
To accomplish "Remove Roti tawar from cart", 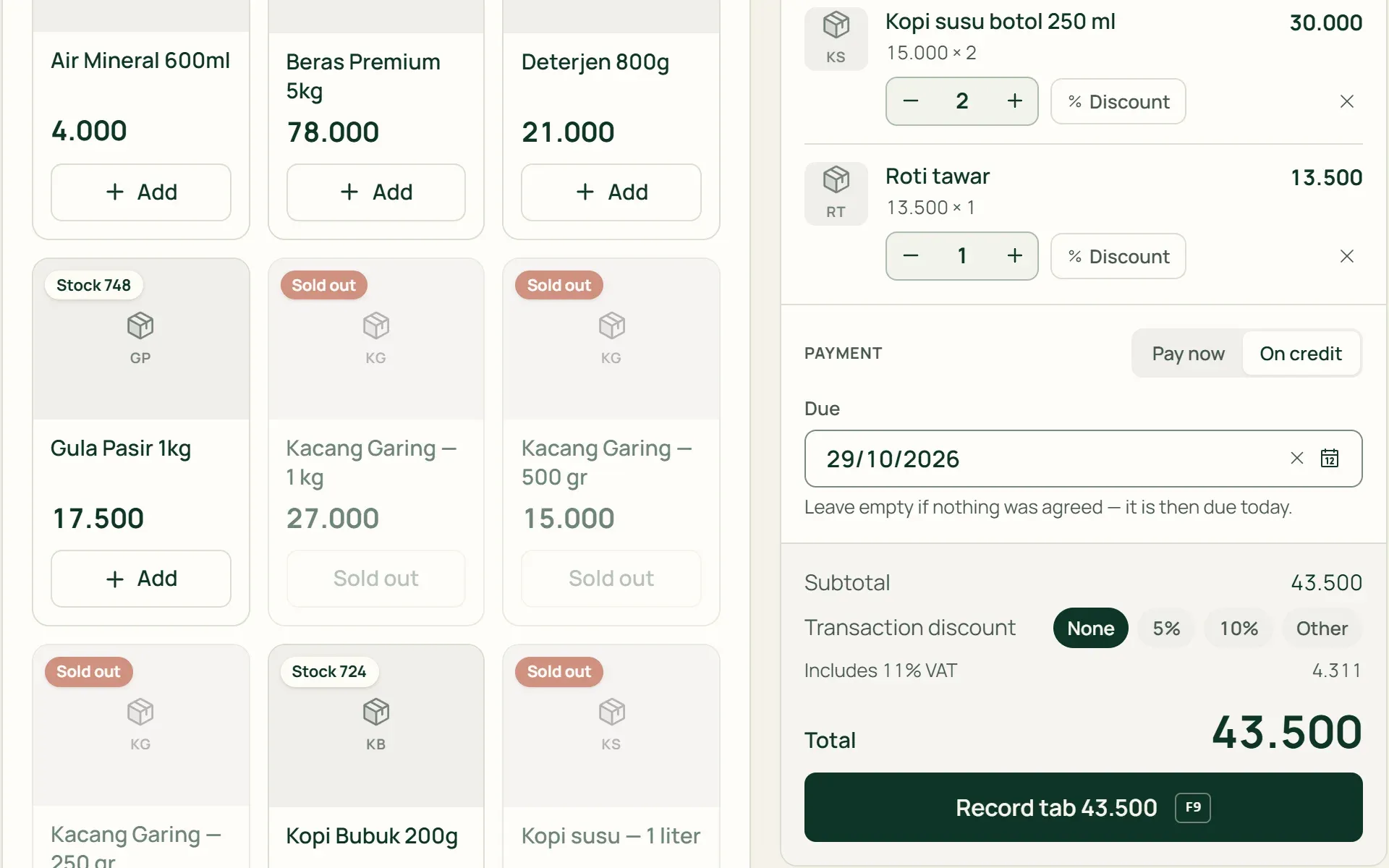I will click(x=1347, y=256).
